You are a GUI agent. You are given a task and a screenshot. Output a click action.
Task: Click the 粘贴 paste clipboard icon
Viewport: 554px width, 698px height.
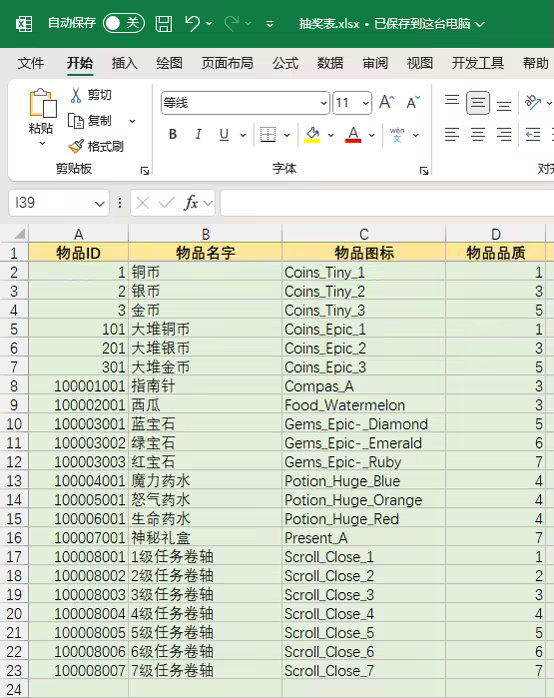43,103
